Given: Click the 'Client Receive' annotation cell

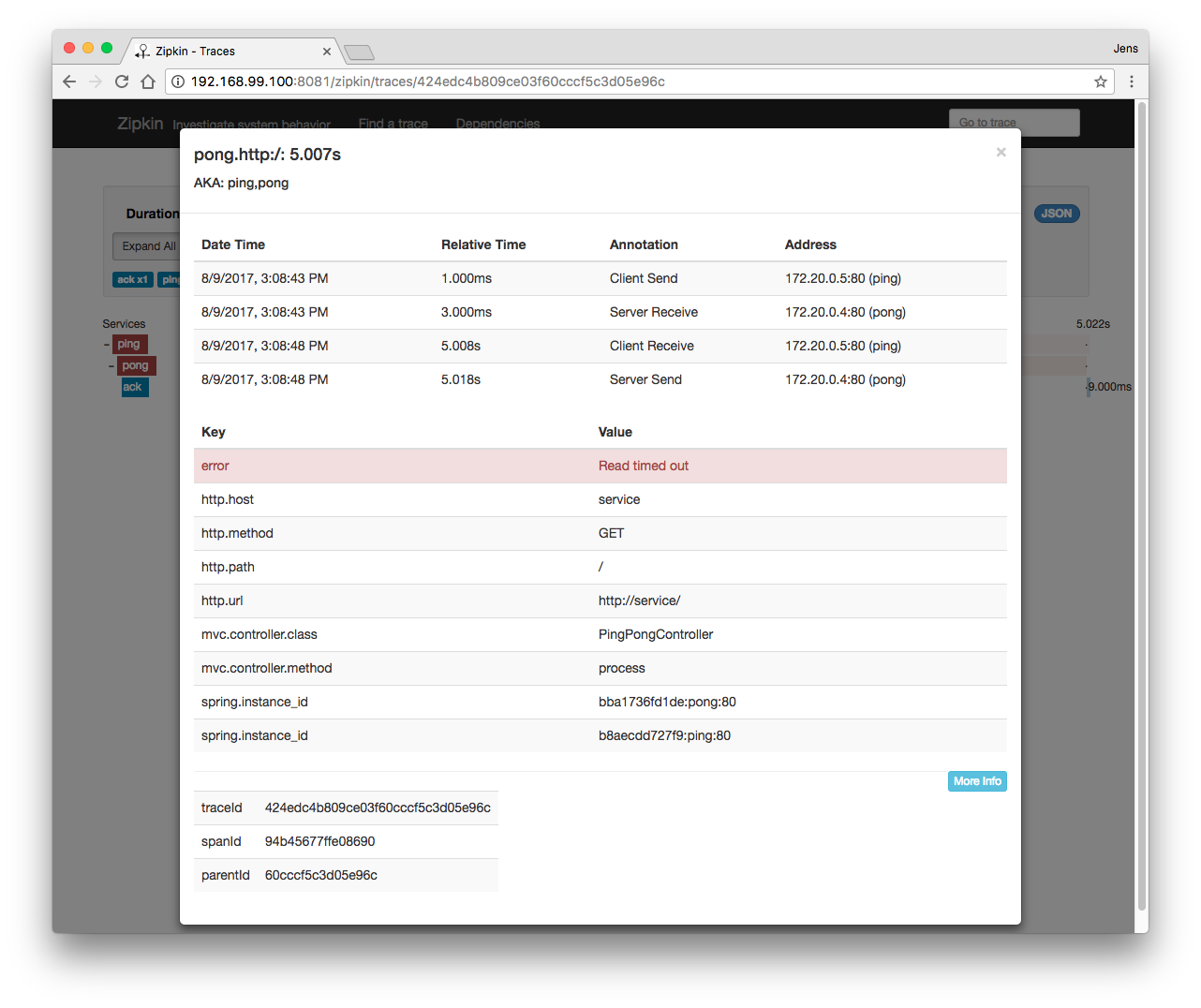Looking at the screenshot, I should click(x=652, y=346).
